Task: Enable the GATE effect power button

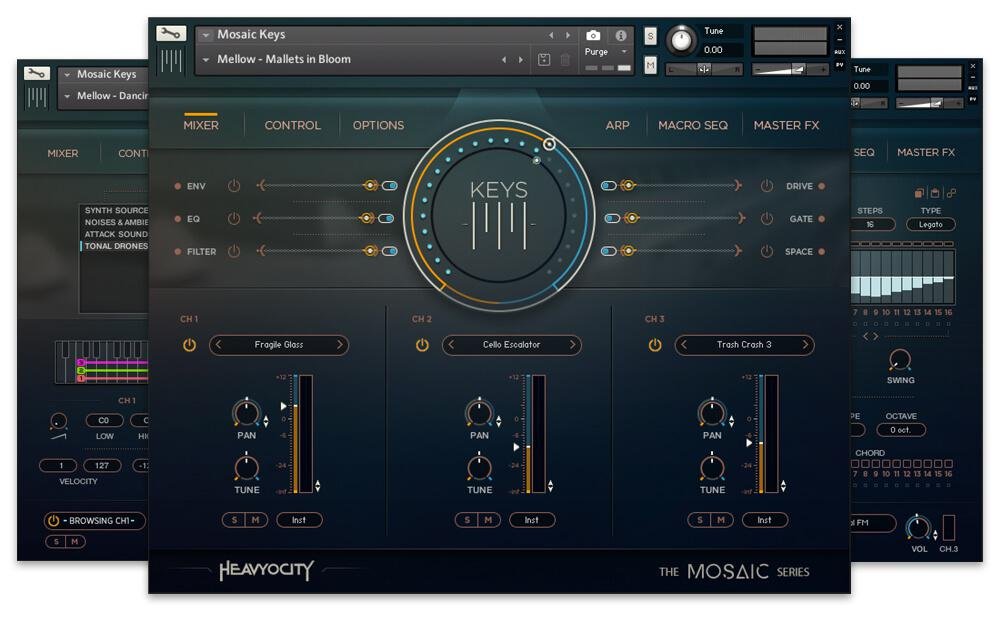Action: click(764, 218)
